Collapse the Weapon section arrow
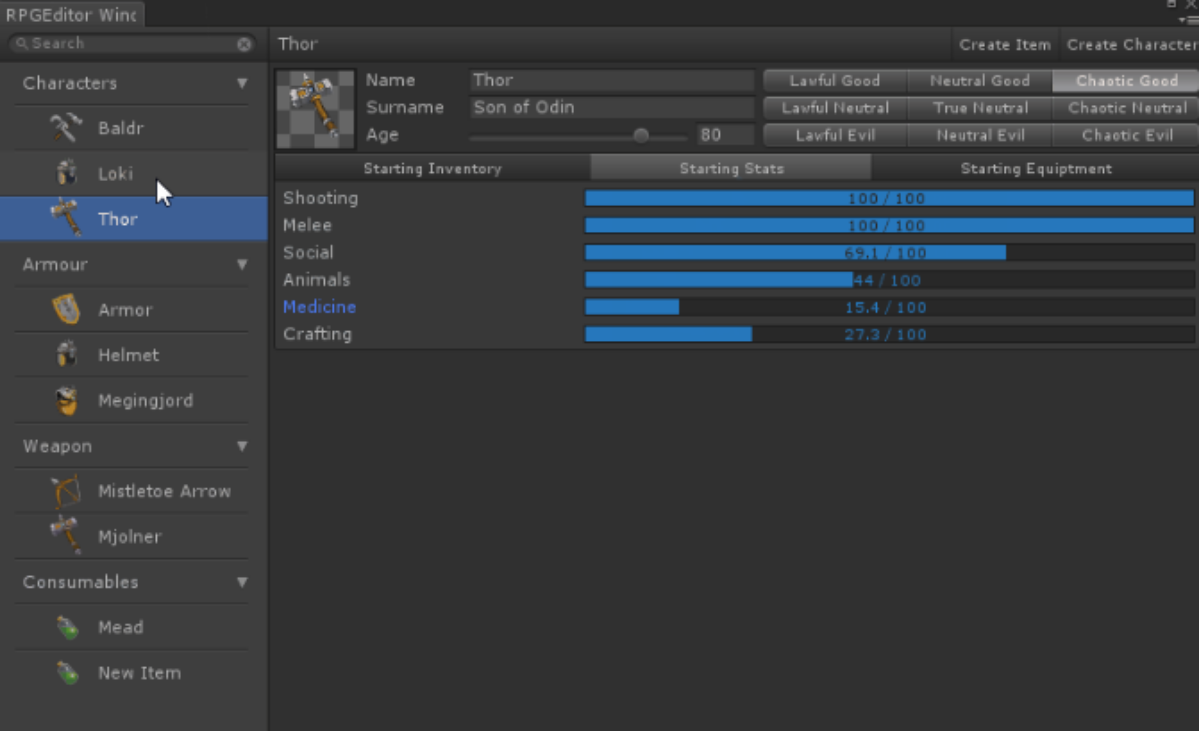This screenshot has width=1199, height=731. [x=242, y=446]
